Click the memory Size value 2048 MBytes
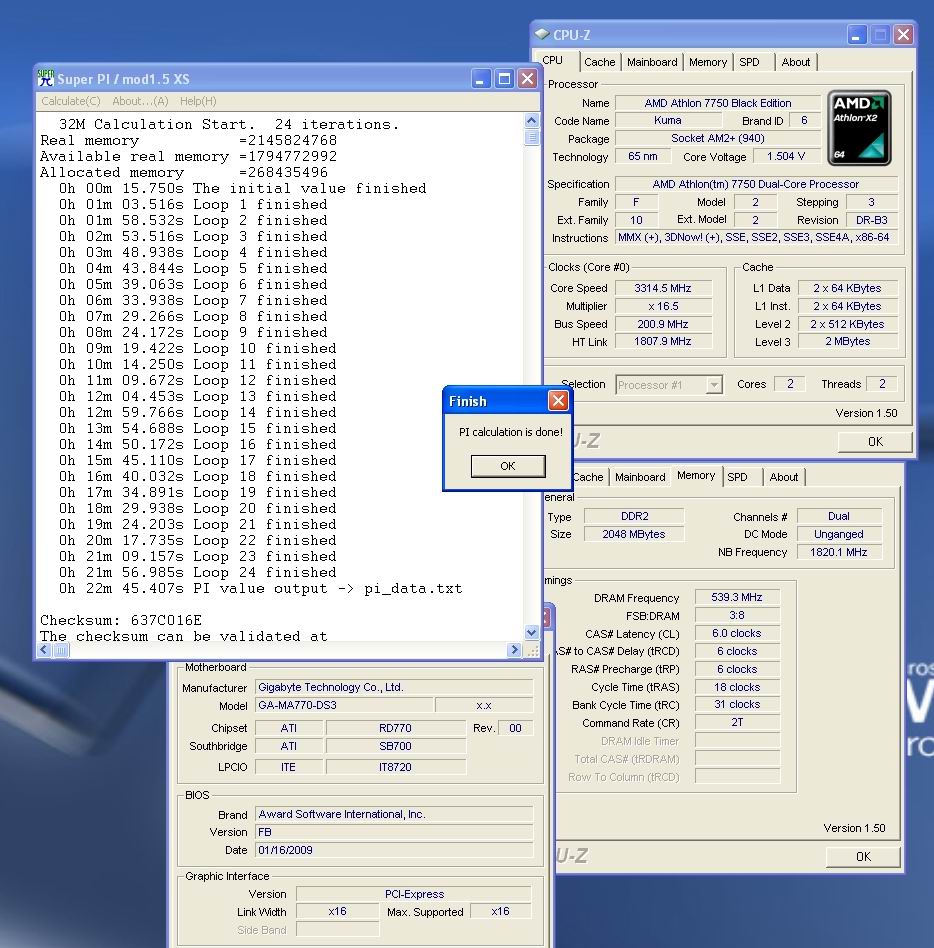 (634, 534)
